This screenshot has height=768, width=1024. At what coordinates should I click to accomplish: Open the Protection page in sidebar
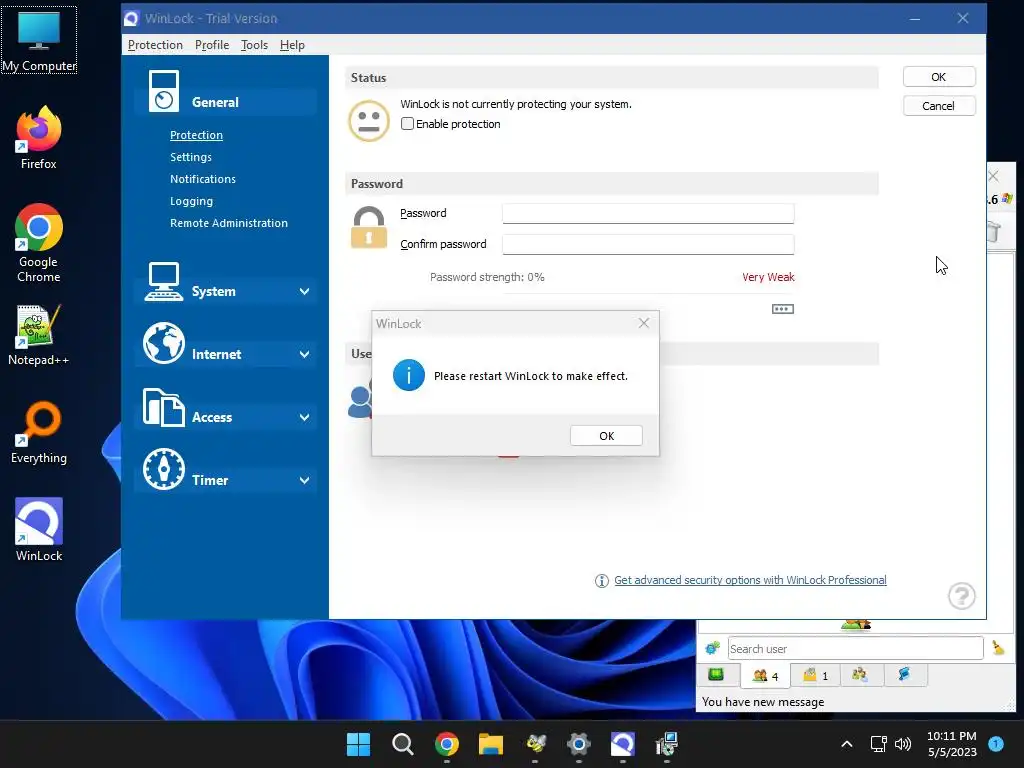point(196,135)
